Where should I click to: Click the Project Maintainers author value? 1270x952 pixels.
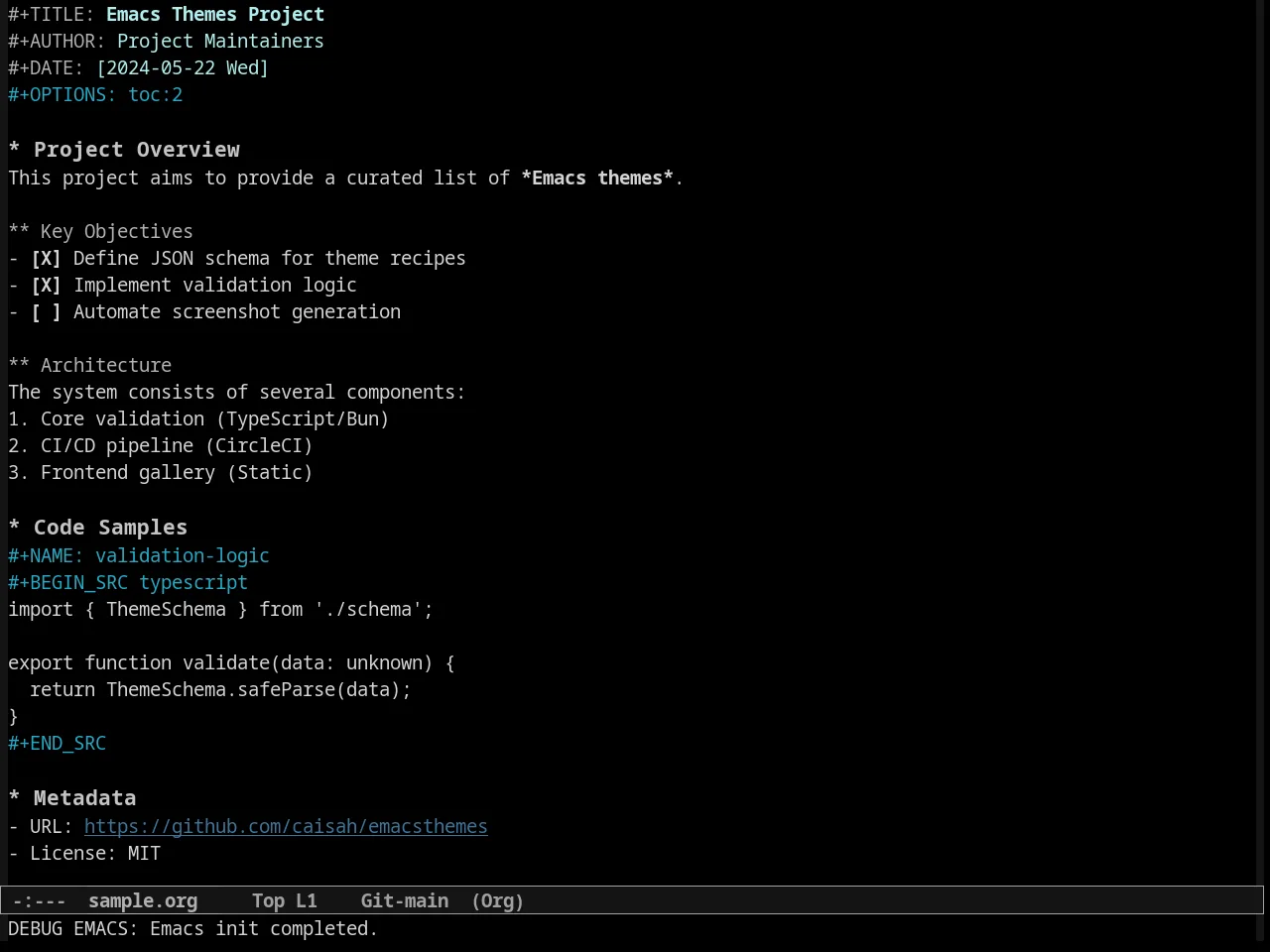220,42
